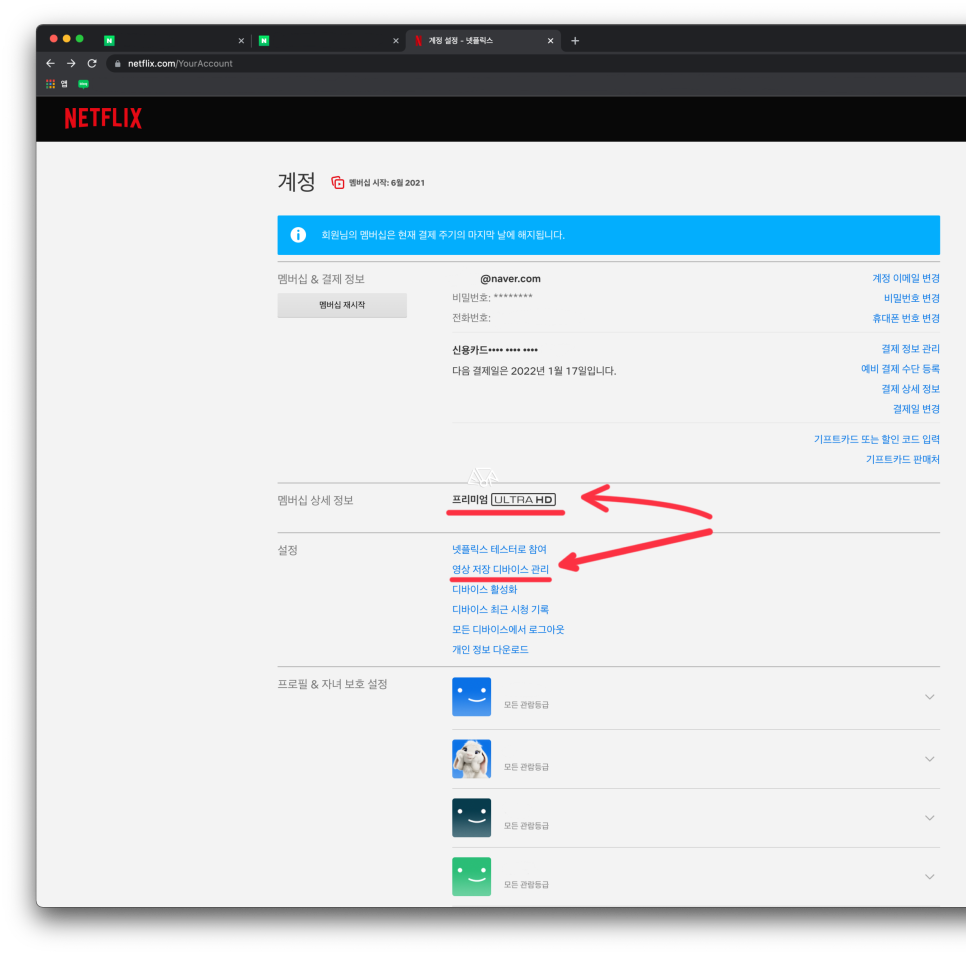966x955 pixels.
Task: Open the green chat bookmark icon
Action: point(83,84)
